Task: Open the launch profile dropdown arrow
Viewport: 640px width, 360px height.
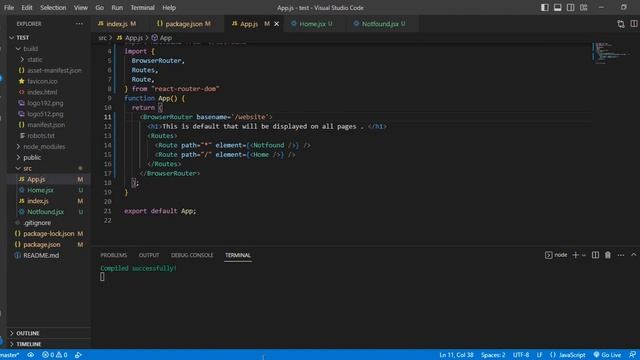Action: pos(584,255)
